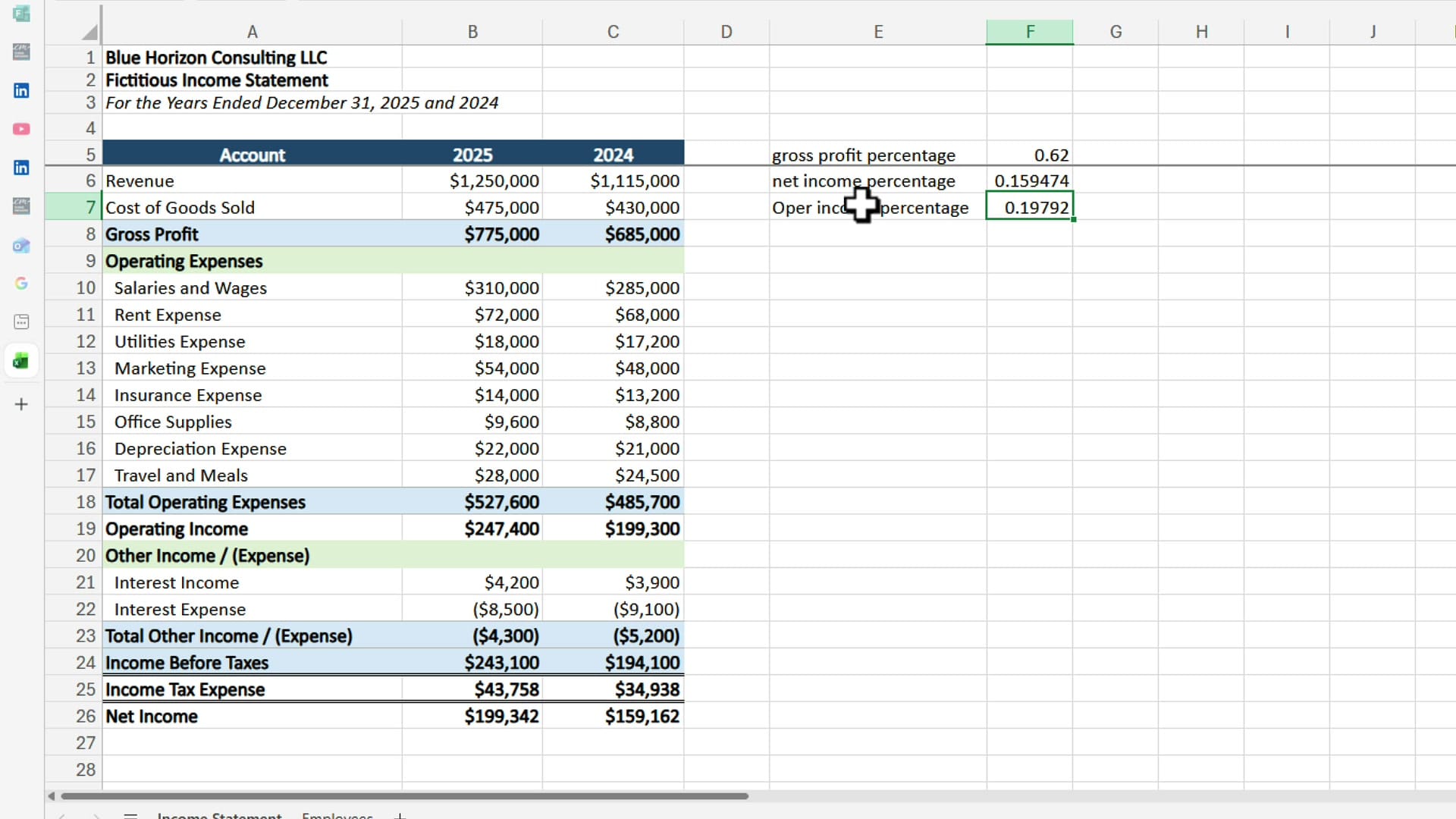Click the second LinkedIn sidebar icon
This screenshot has width=1456, height=819.
point(21,167)
